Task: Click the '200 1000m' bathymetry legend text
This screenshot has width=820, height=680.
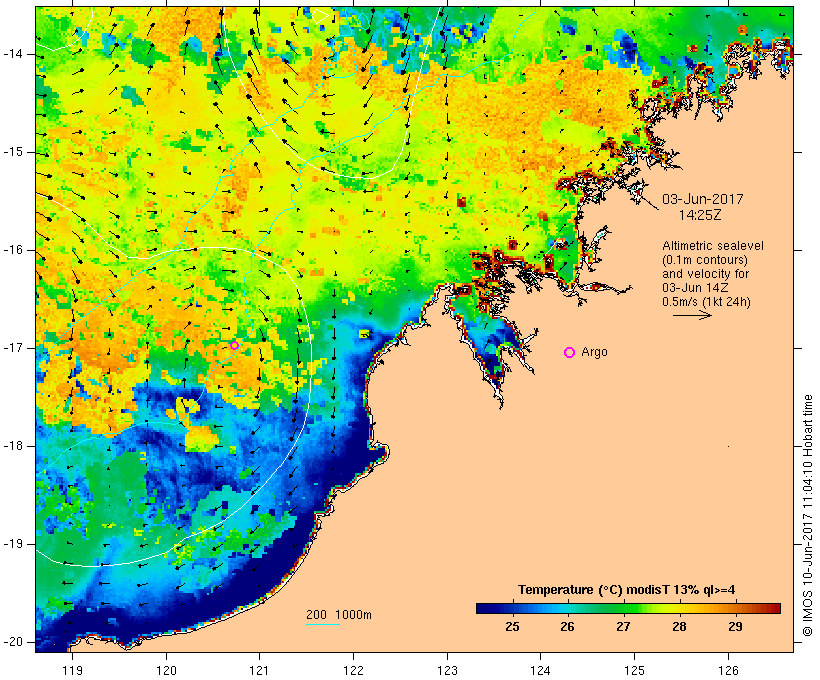Action: click(x=339, y=615)
